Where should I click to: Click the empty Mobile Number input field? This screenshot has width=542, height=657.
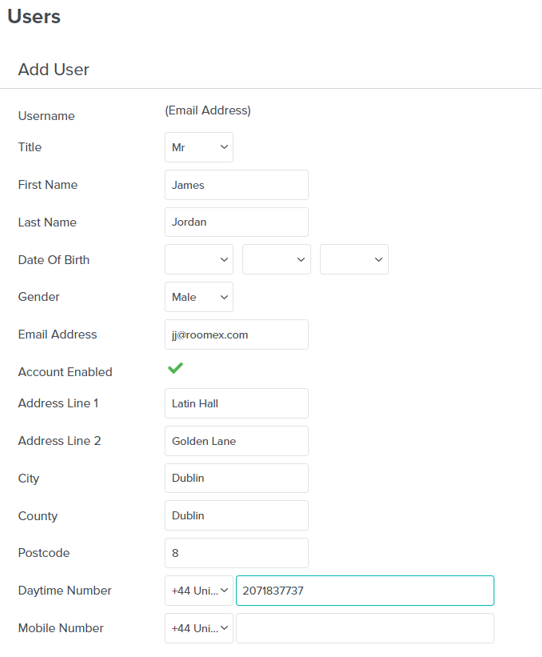pyautogui.click(x=365, y=628)
